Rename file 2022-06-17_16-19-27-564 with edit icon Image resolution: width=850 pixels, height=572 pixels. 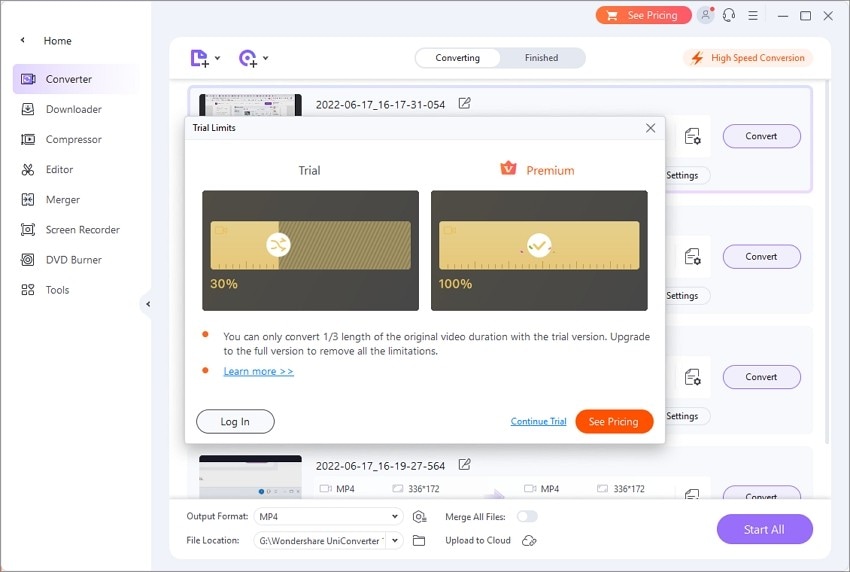coord(465,465)
